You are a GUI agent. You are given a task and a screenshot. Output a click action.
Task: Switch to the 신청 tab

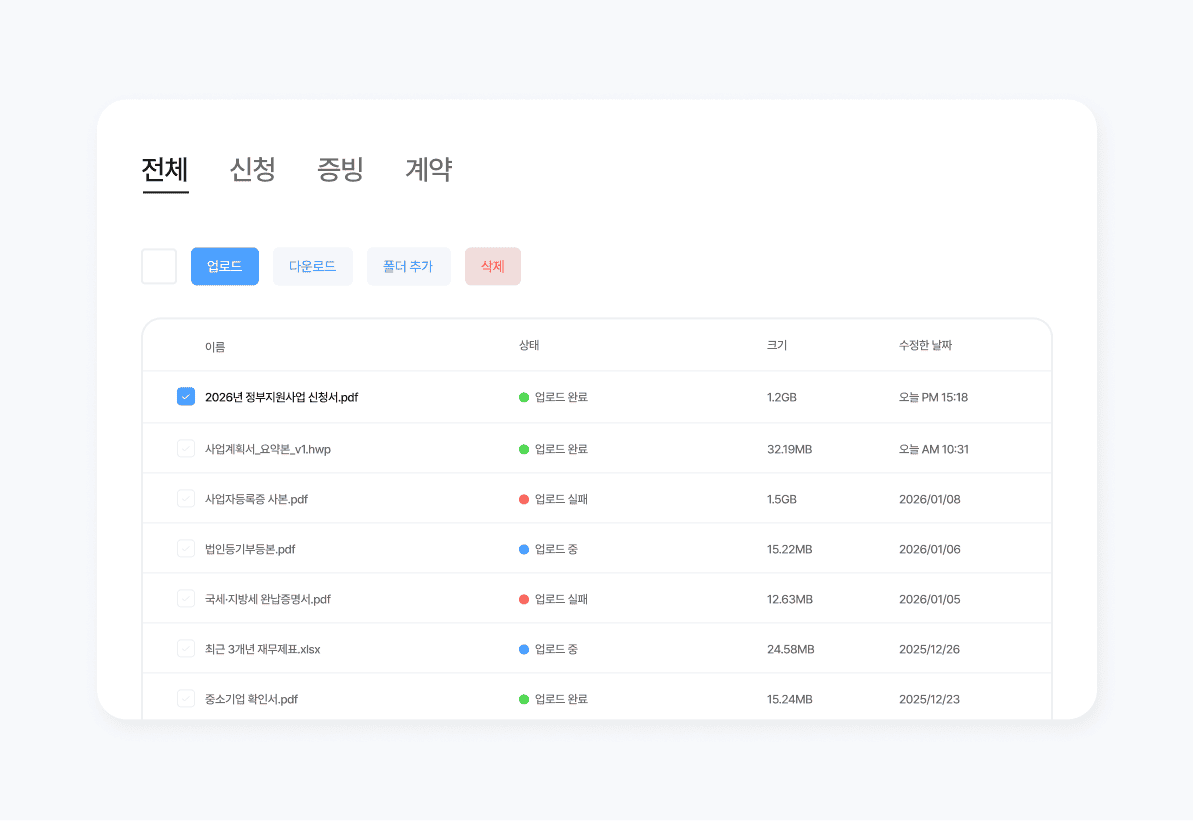252,169
